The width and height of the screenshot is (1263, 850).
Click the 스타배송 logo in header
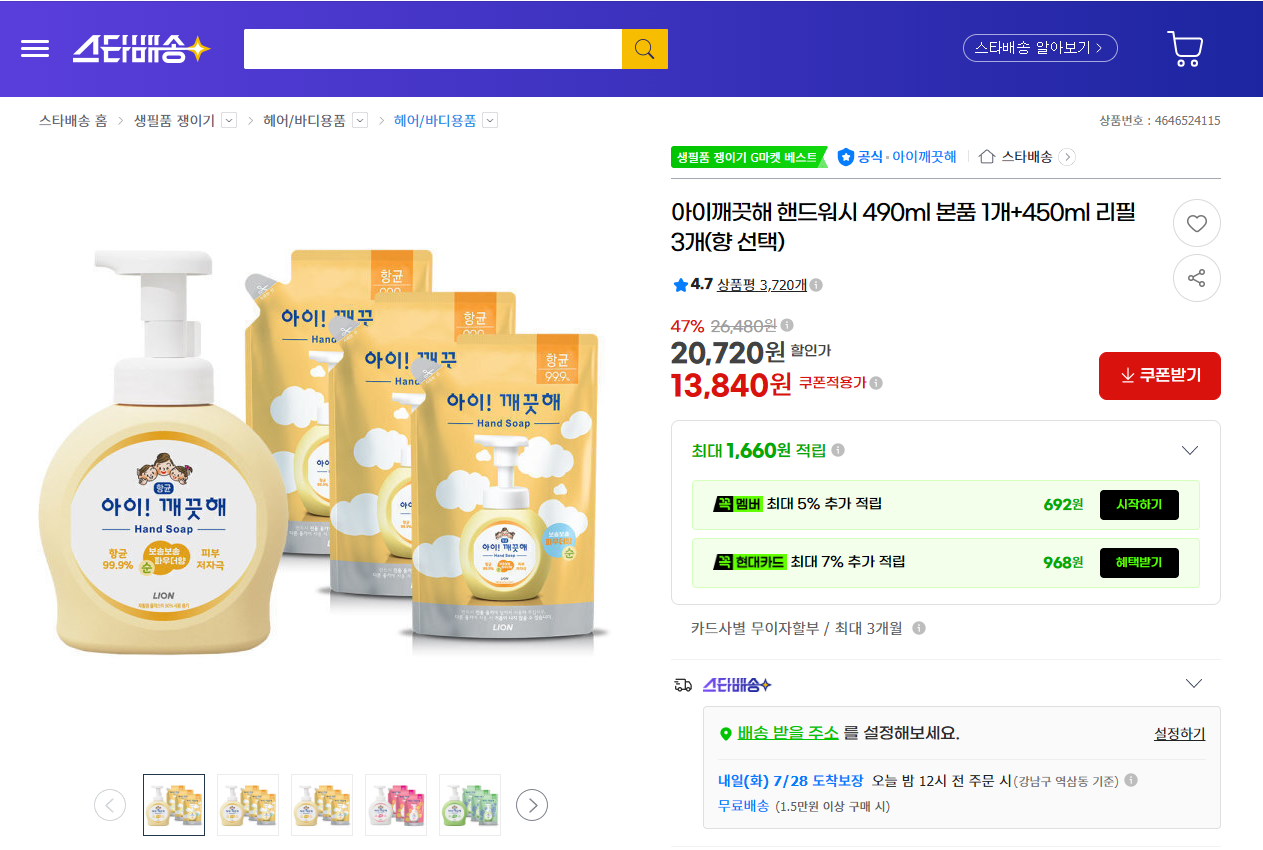click(x=141, y=49)
